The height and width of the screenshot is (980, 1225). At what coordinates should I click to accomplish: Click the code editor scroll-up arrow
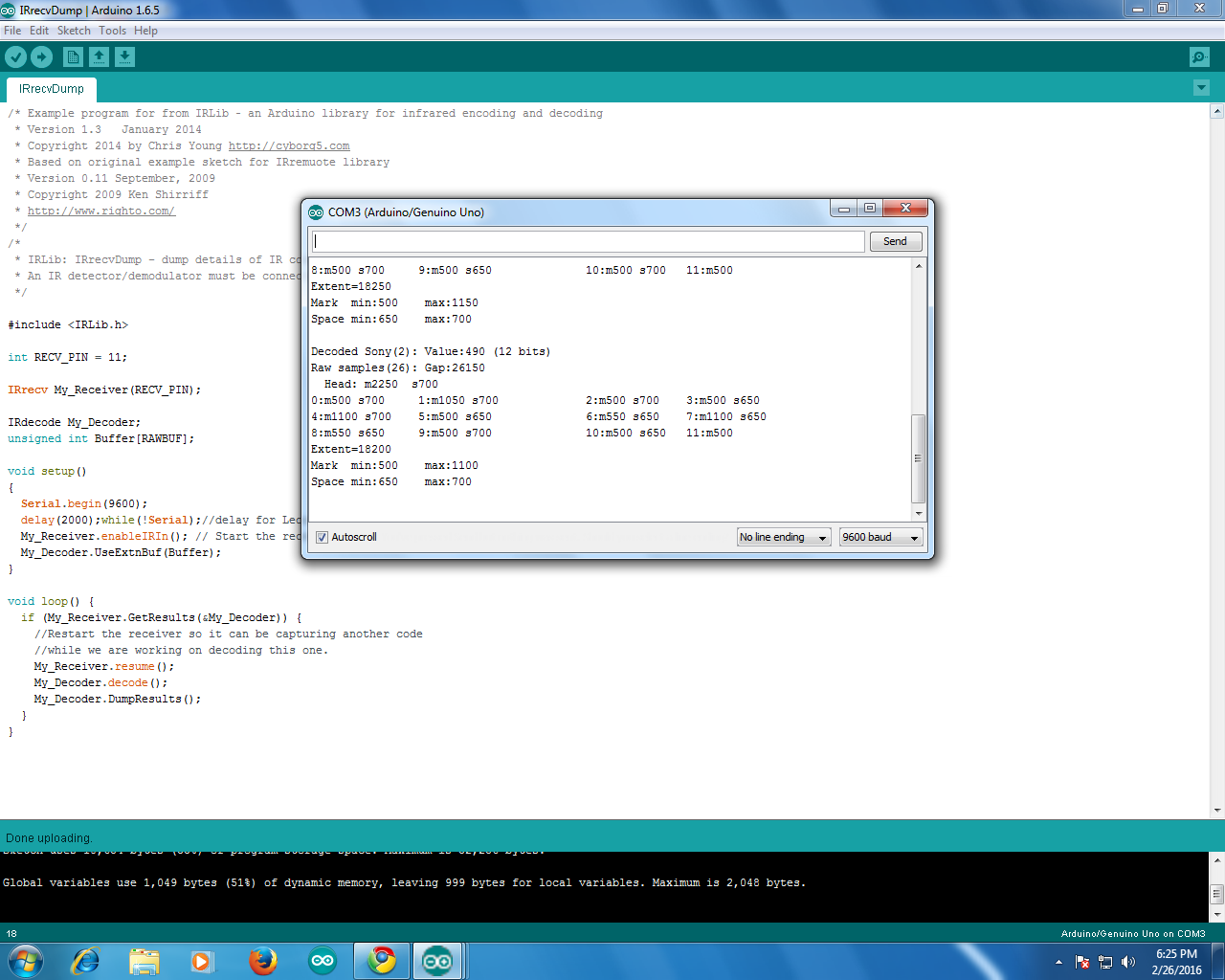(1217, 111)
